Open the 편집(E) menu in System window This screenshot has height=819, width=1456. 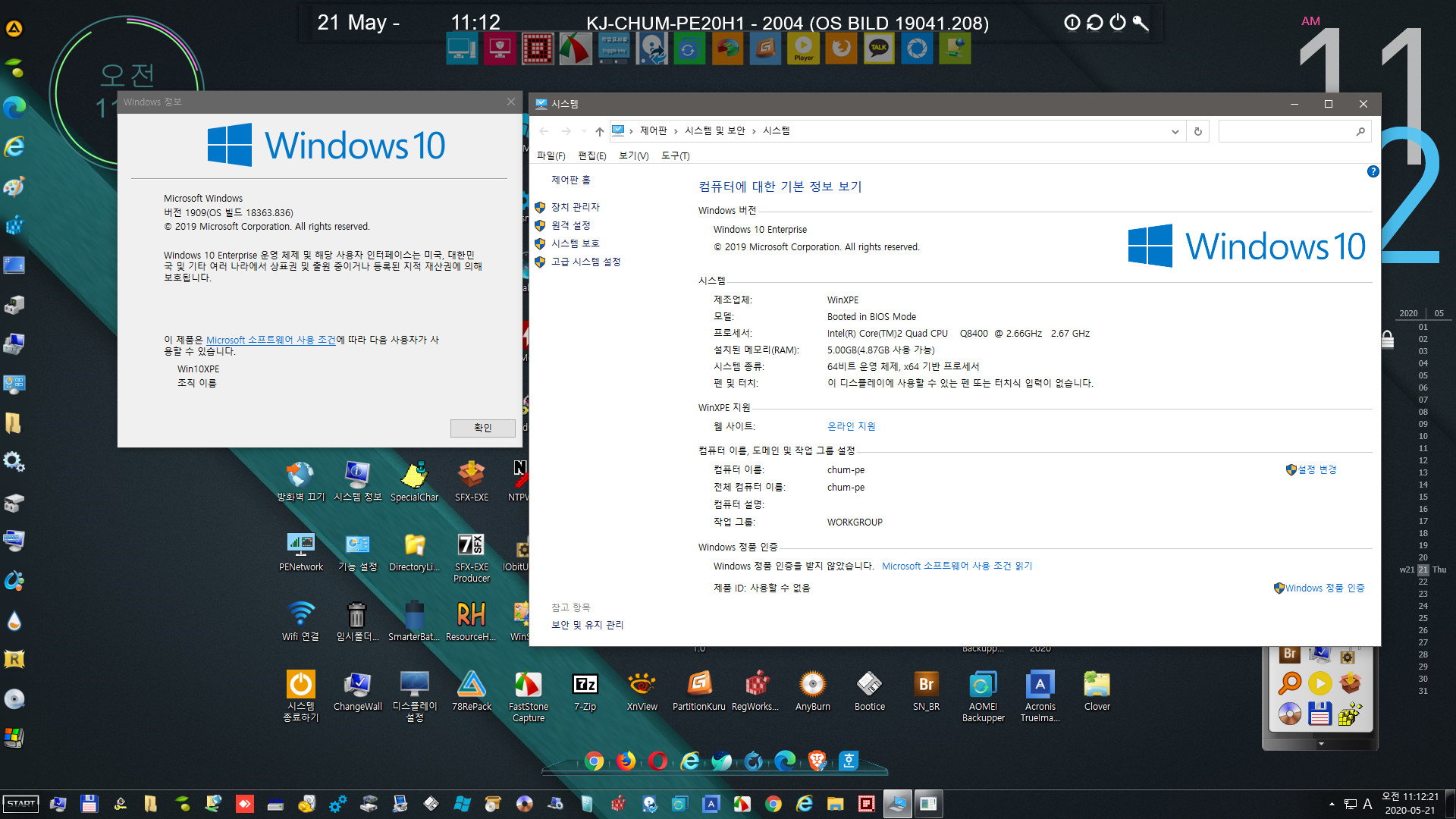pos(591,155)
